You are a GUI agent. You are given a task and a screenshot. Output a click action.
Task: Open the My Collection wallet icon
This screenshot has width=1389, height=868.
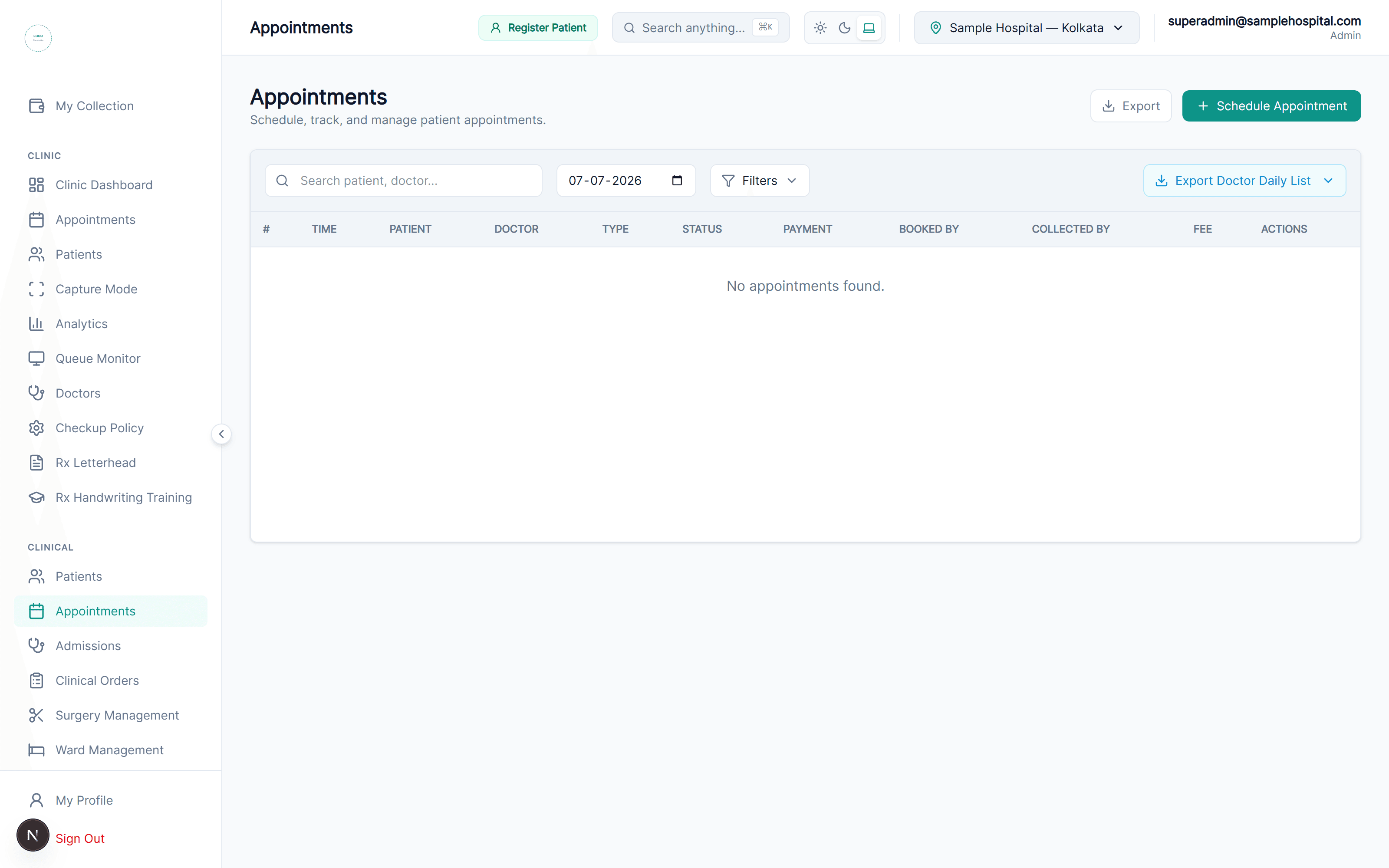(x=36, y=105)
